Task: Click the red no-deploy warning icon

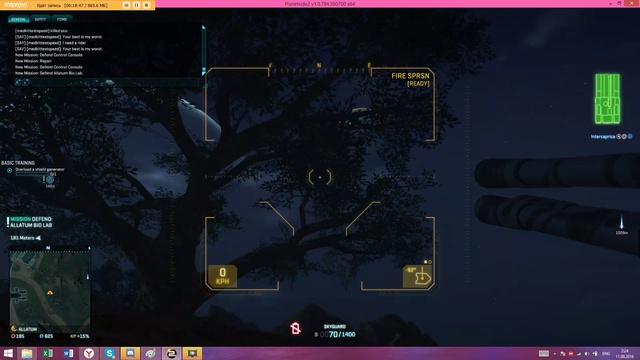Action: click(x=296, y=328)
